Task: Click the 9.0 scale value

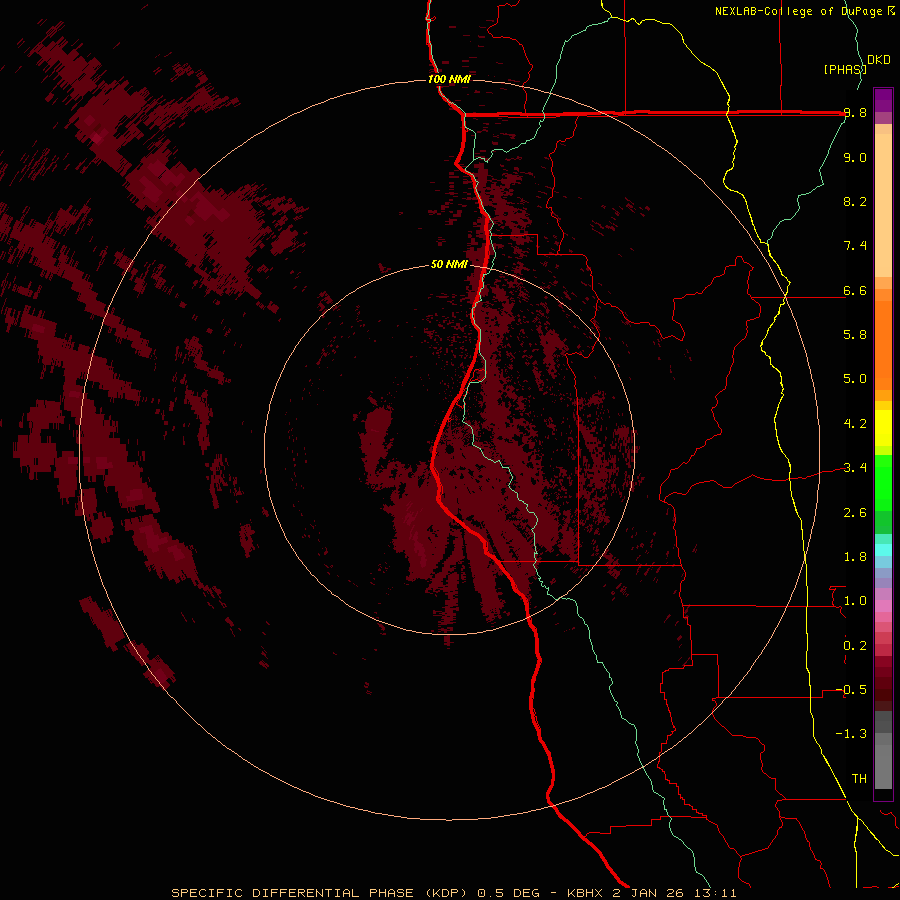Action: coord(855,157)
